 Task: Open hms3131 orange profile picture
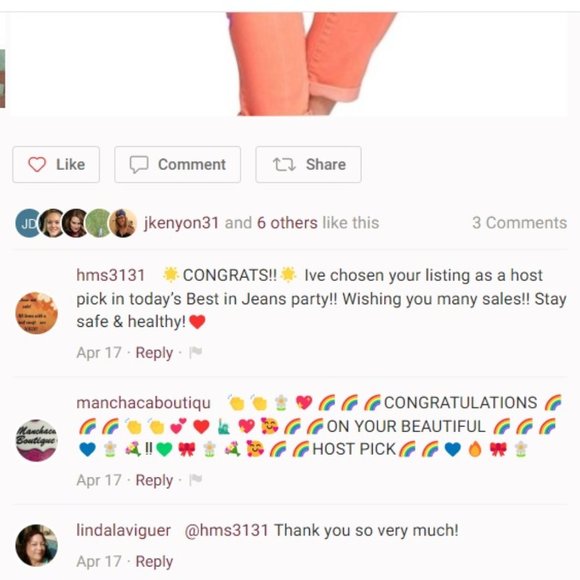(37, 313)
